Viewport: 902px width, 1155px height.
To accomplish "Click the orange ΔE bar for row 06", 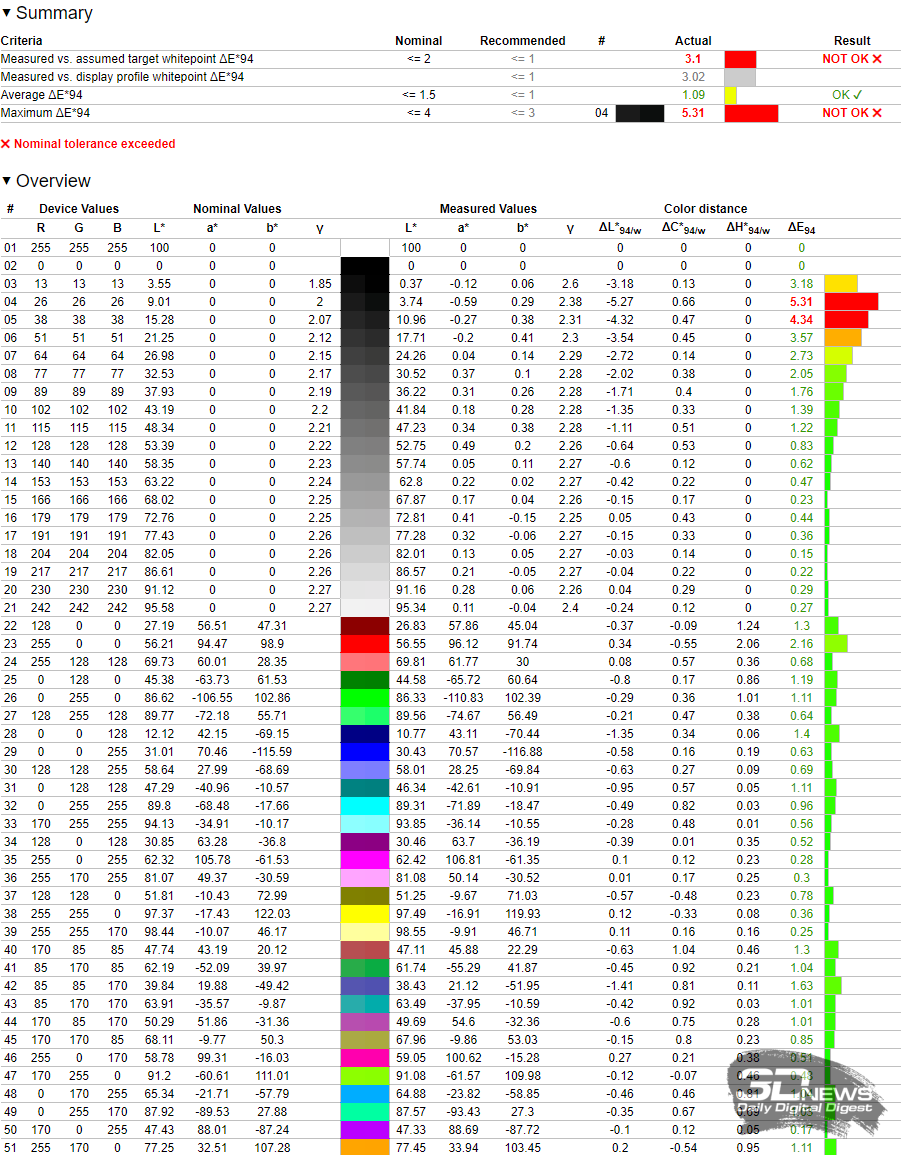I will [x=843, y=337].
